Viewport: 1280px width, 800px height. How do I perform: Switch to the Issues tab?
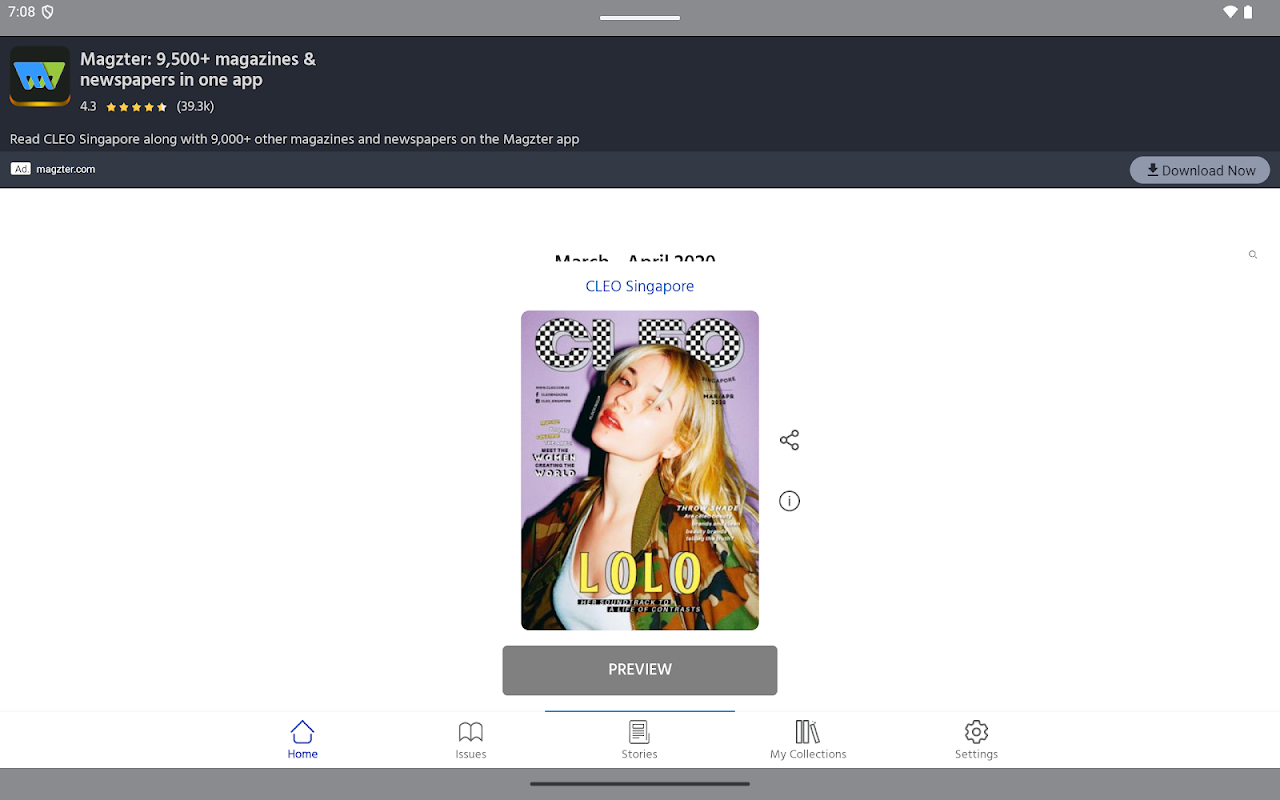tap(471, 740)
